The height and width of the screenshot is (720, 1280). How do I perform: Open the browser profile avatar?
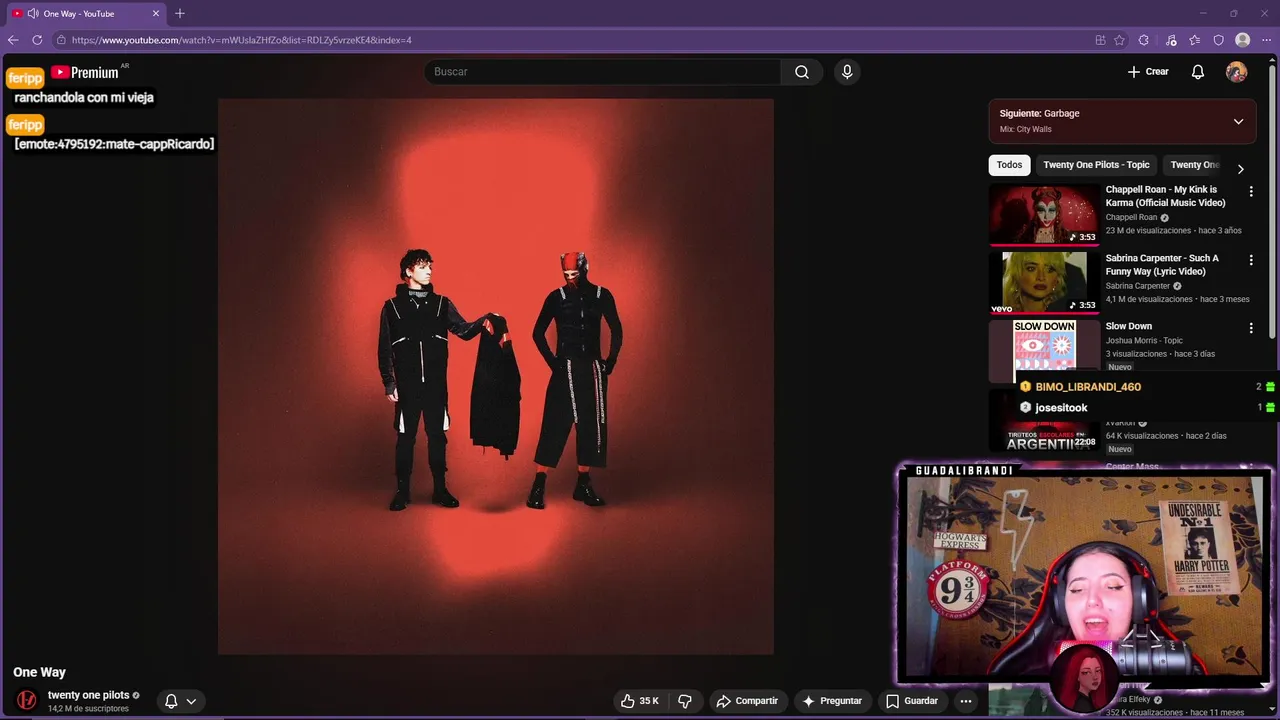coord(1243,40)
